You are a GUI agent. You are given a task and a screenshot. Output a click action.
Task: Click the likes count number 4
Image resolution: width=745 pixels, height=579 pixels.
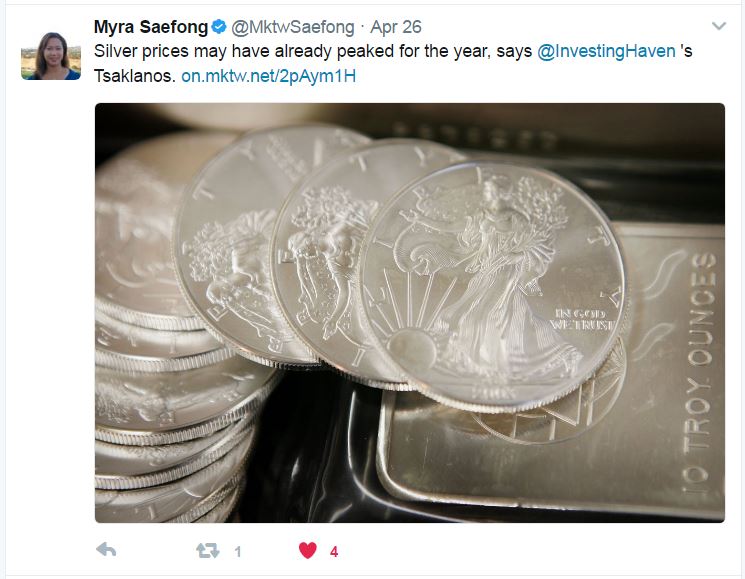334,551
